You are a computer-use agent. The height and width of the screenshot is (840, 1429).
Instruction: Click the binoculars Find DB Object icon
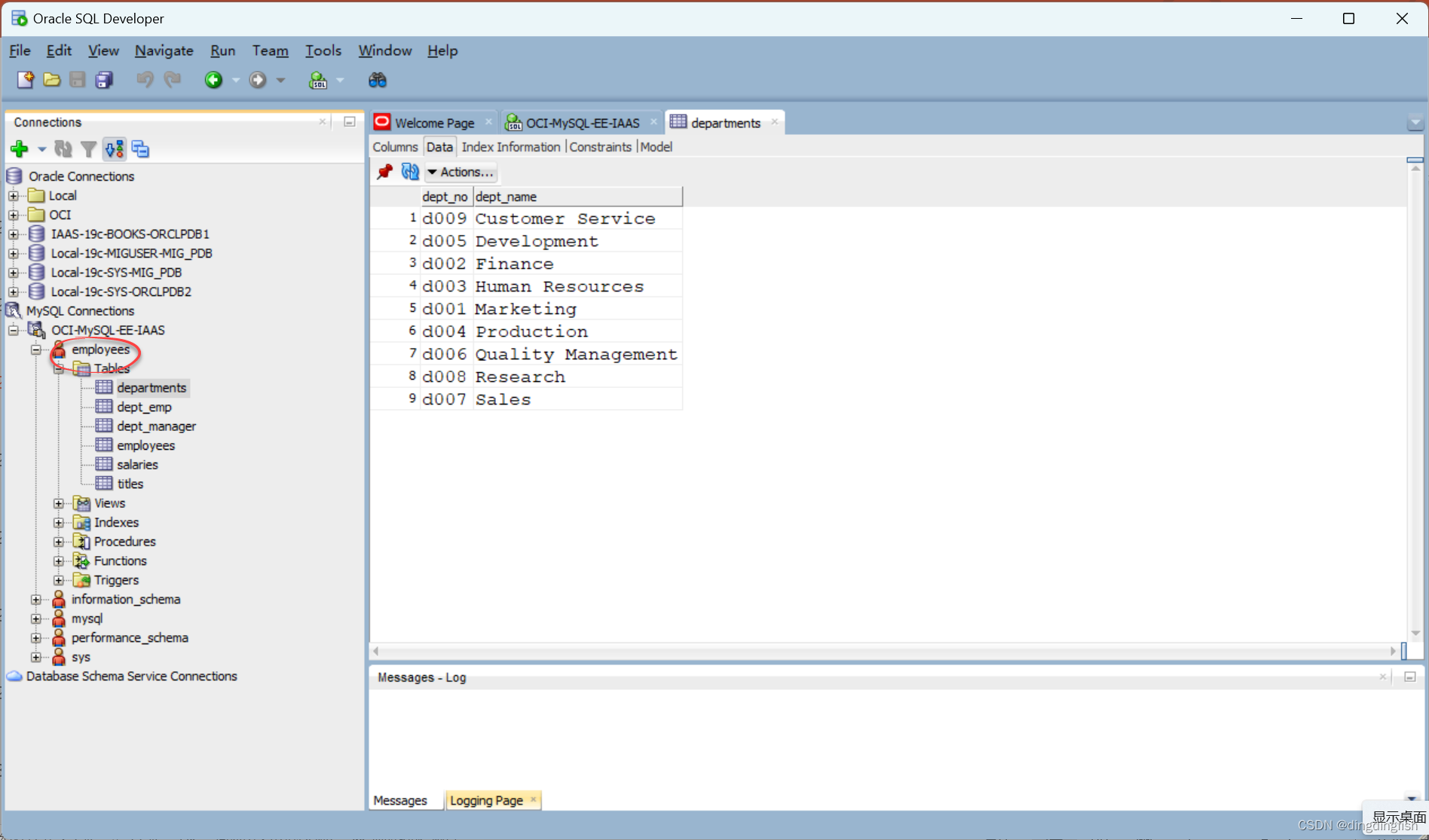pyautogui.click(x=377, y=80)
